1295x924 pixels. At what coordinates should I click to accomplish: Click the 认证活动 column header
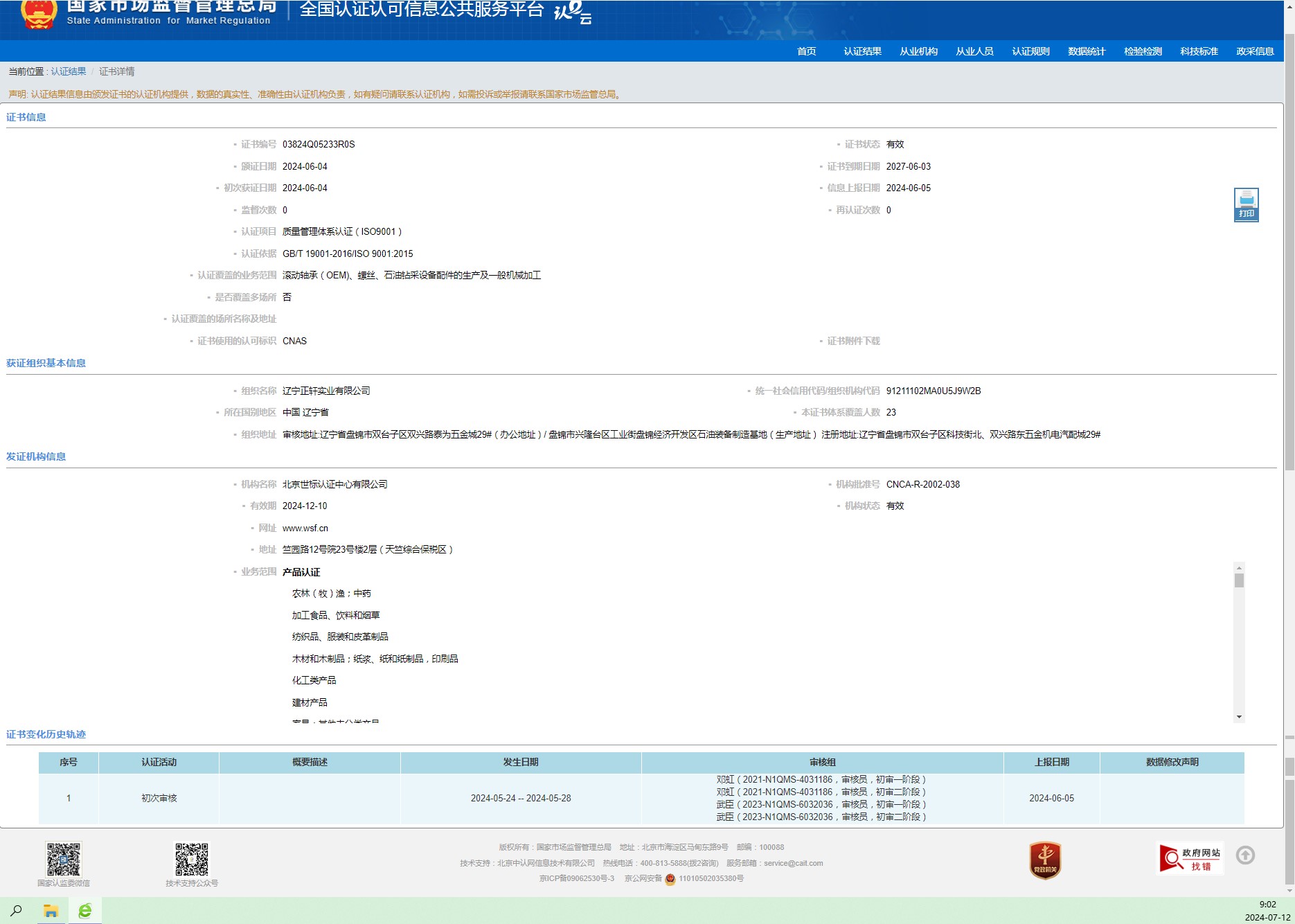[159, 762]
